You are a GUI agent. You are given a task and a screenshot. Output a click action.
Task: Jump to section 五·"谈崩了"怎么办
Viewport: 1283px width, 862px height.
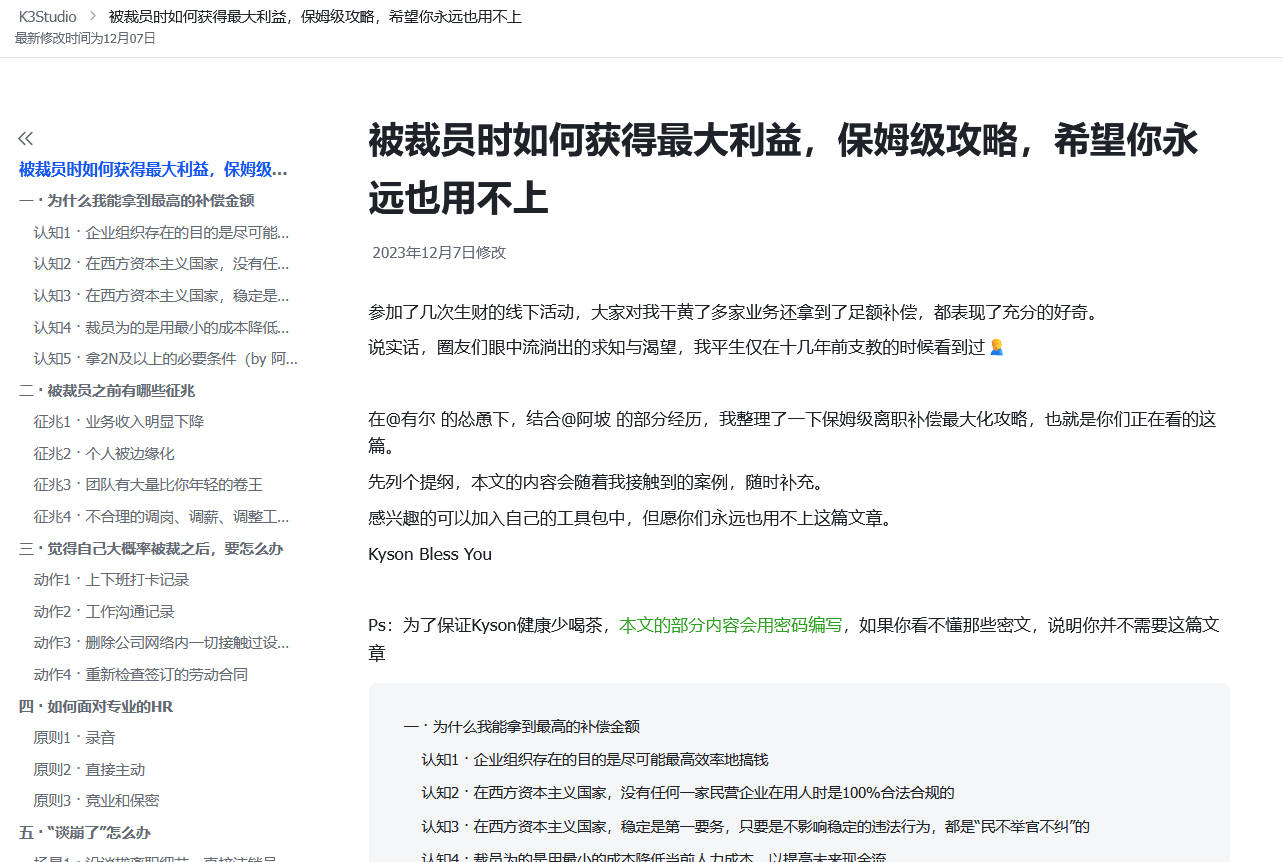coord(84,833)
